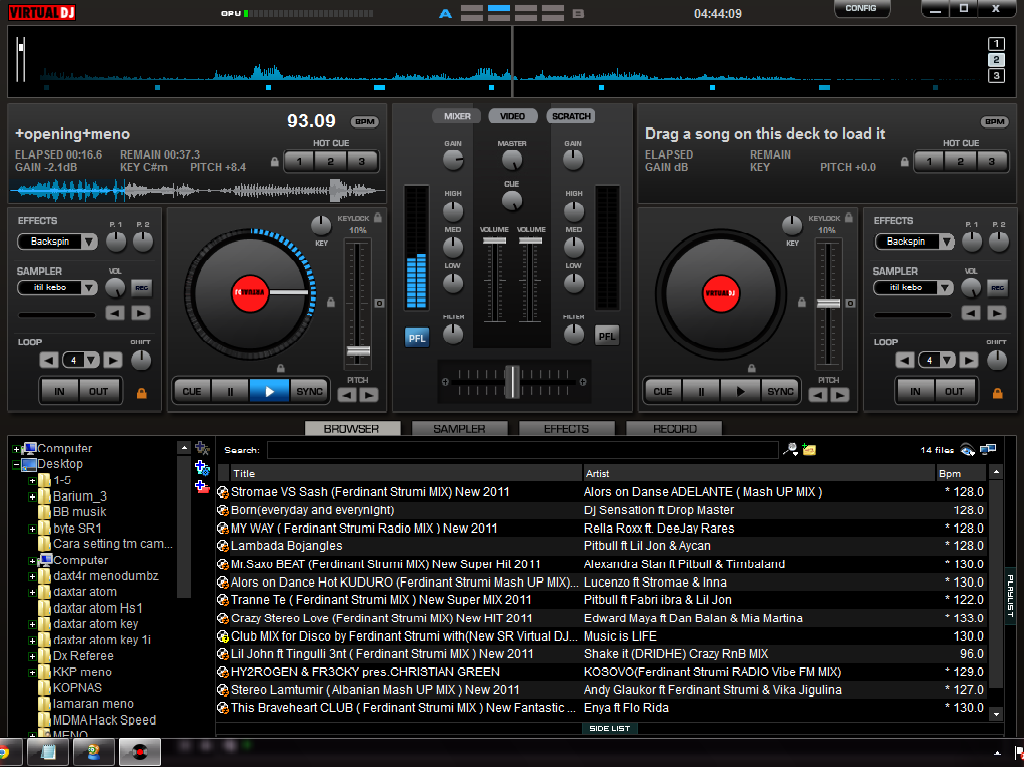Expand the Barium_3 folder
The image size is (1024, 768).
click(32, 497)
